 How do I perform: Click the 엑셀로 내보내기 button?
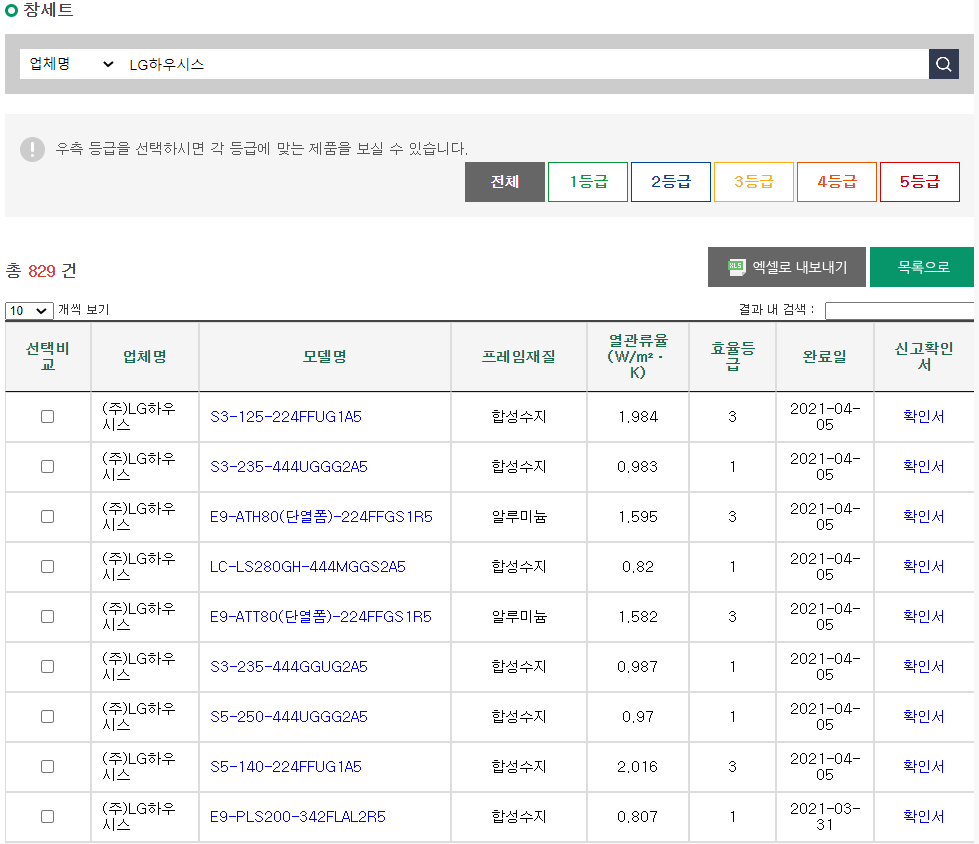[x=787, y=267]
